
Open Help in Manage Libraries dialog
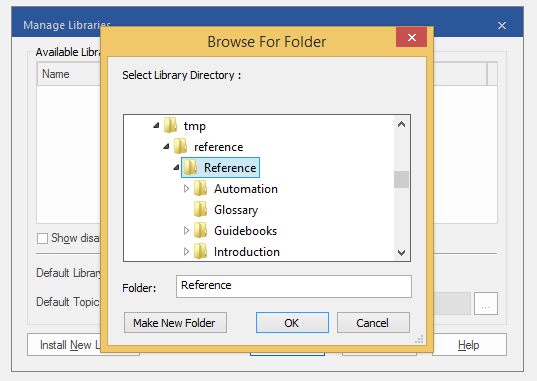pos(469,345)
